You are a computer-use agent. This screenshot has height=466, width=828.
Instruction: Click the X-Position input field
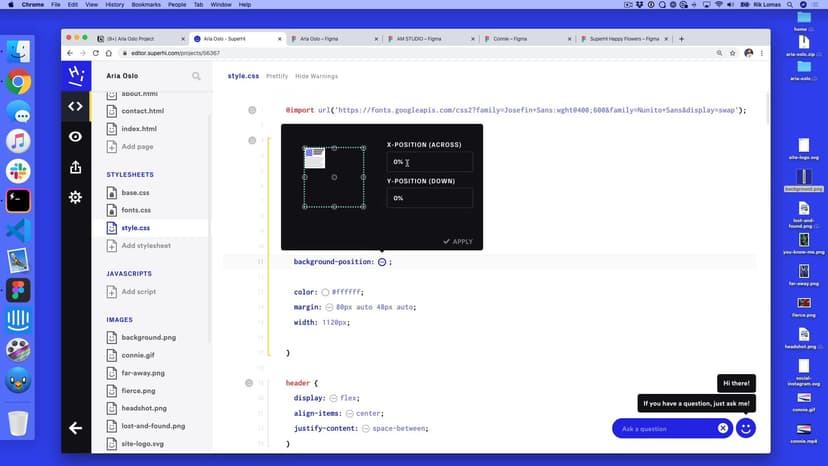[x=430, y=162]
